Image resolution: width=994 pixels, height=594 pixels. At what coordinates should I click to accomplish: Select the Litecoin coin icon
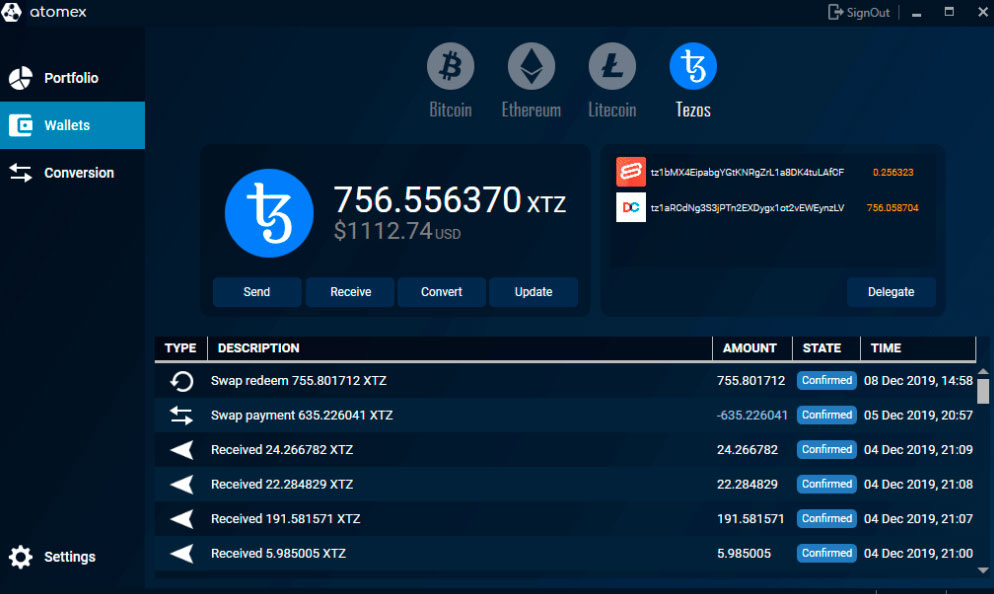(612, 66)
